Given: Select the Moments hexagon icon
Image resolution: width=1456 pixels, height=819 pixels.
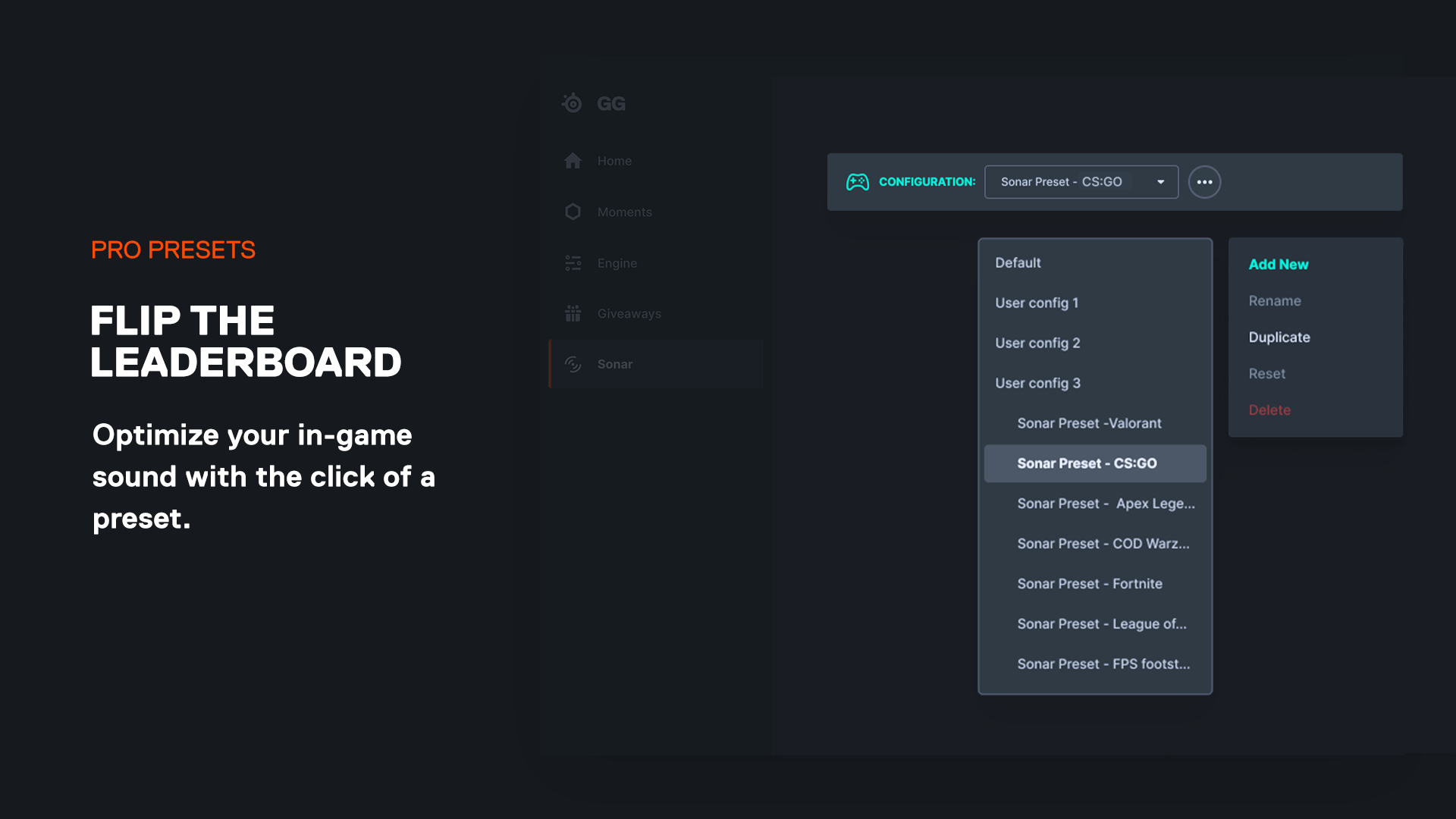Looking at the screenshot, I should (573, 212).
